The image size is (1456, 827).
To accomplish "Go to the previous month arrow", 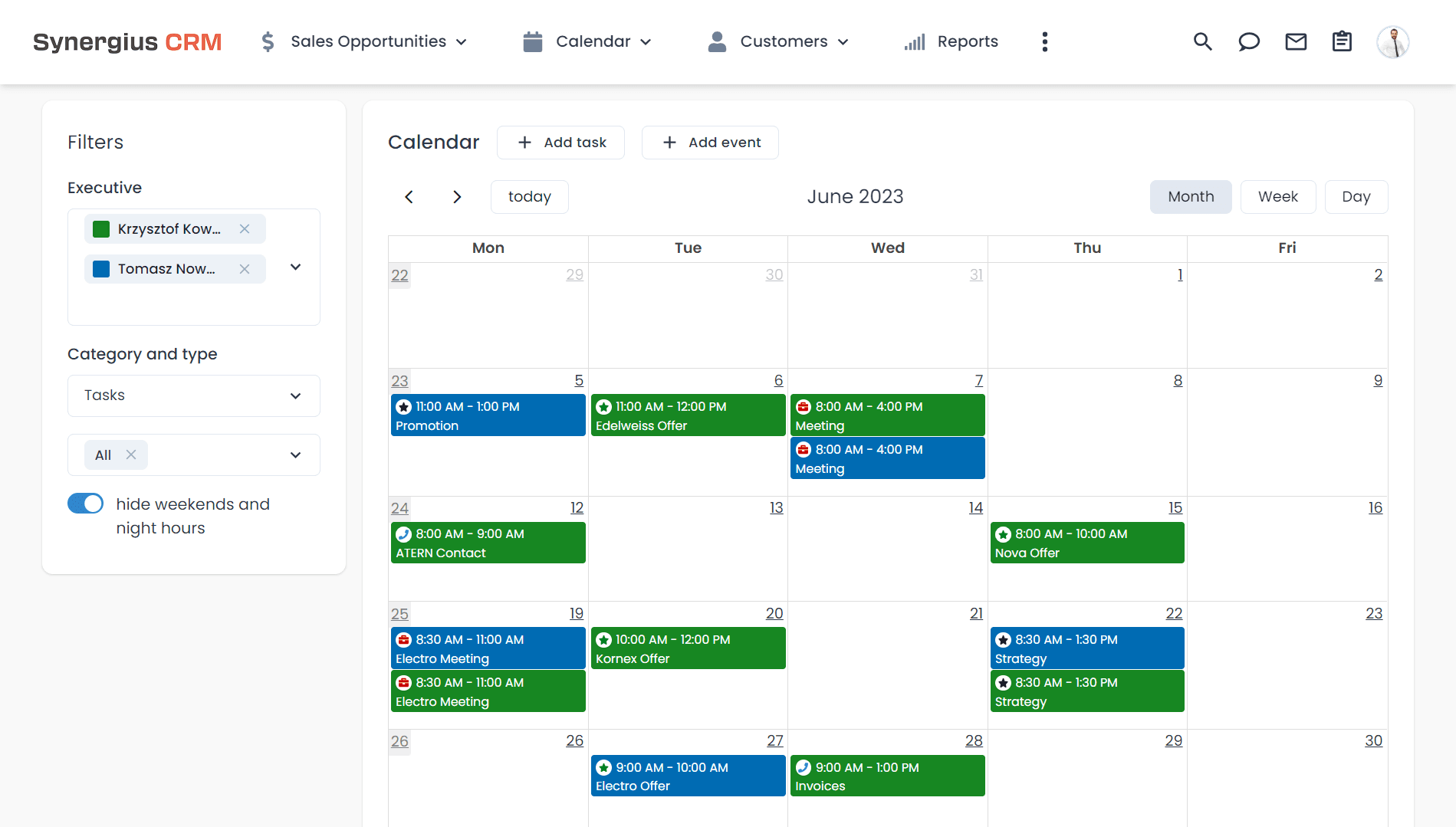I will [409, 197].
